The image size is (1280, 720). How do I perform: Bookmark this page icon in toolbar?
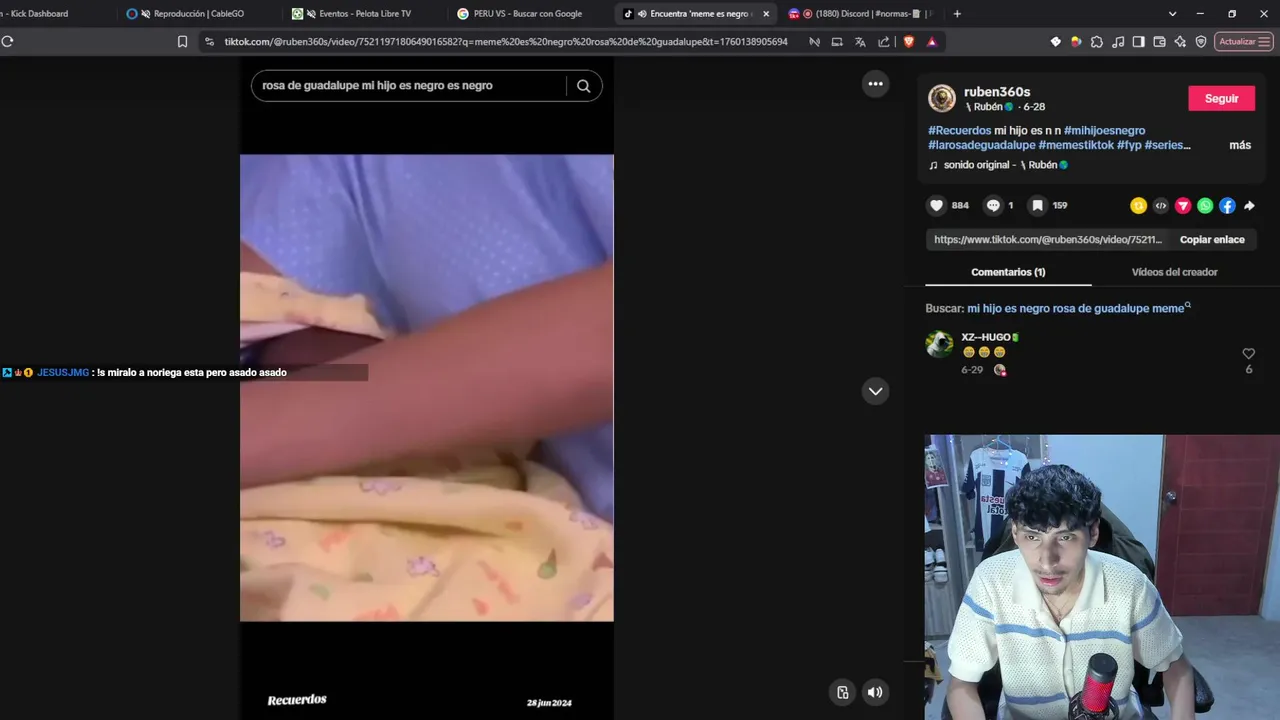(182, 42)
